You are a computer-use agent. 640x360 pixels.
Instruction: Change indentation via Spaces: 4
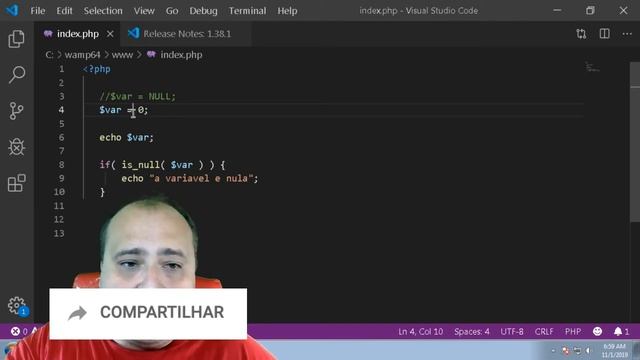pyautogui.click(x=472, y=331)
